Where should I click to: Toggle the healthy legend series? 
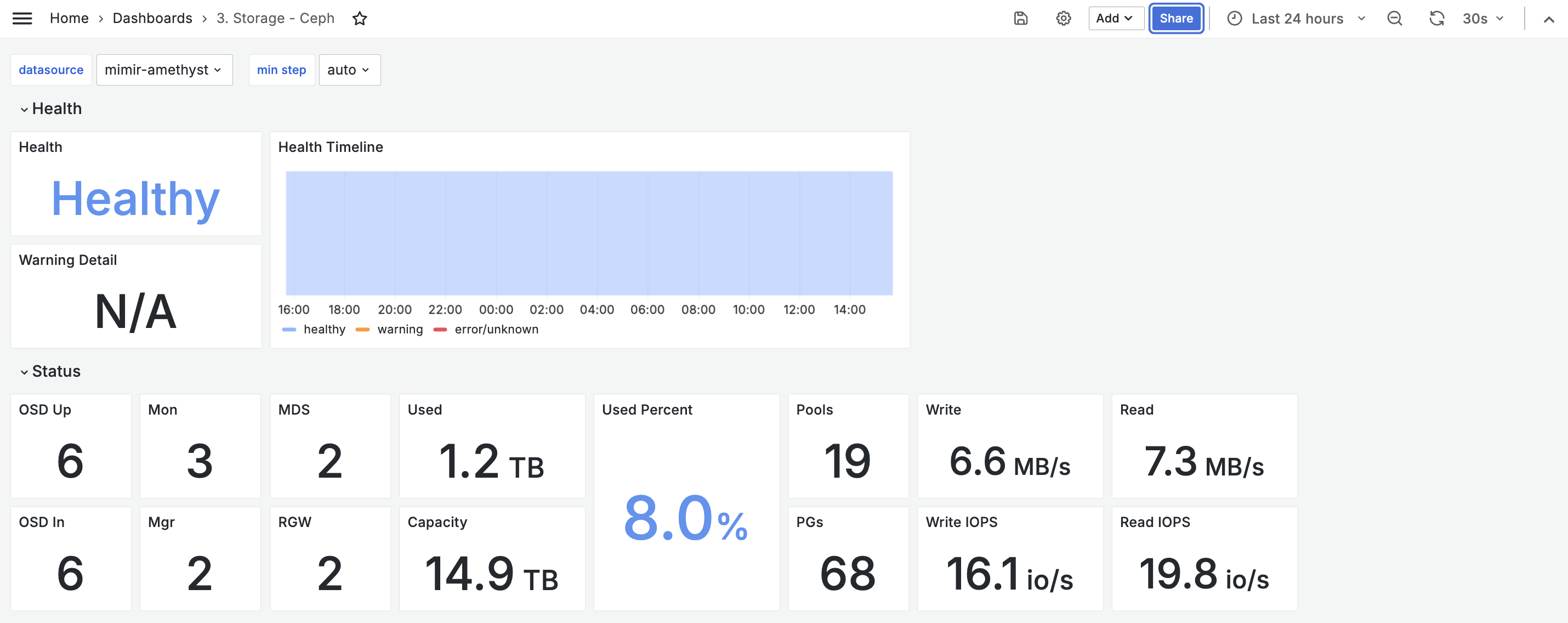click(x=324, y=330)
